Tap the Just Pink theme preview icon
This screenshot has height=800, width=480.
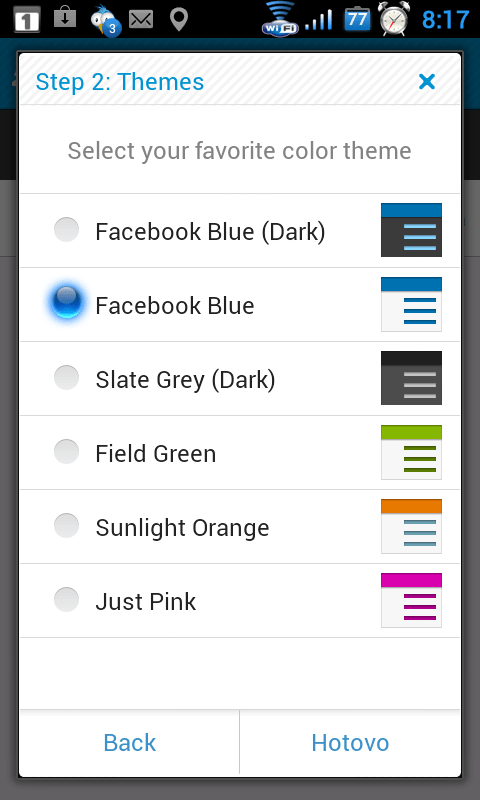(x=411, y=600)
